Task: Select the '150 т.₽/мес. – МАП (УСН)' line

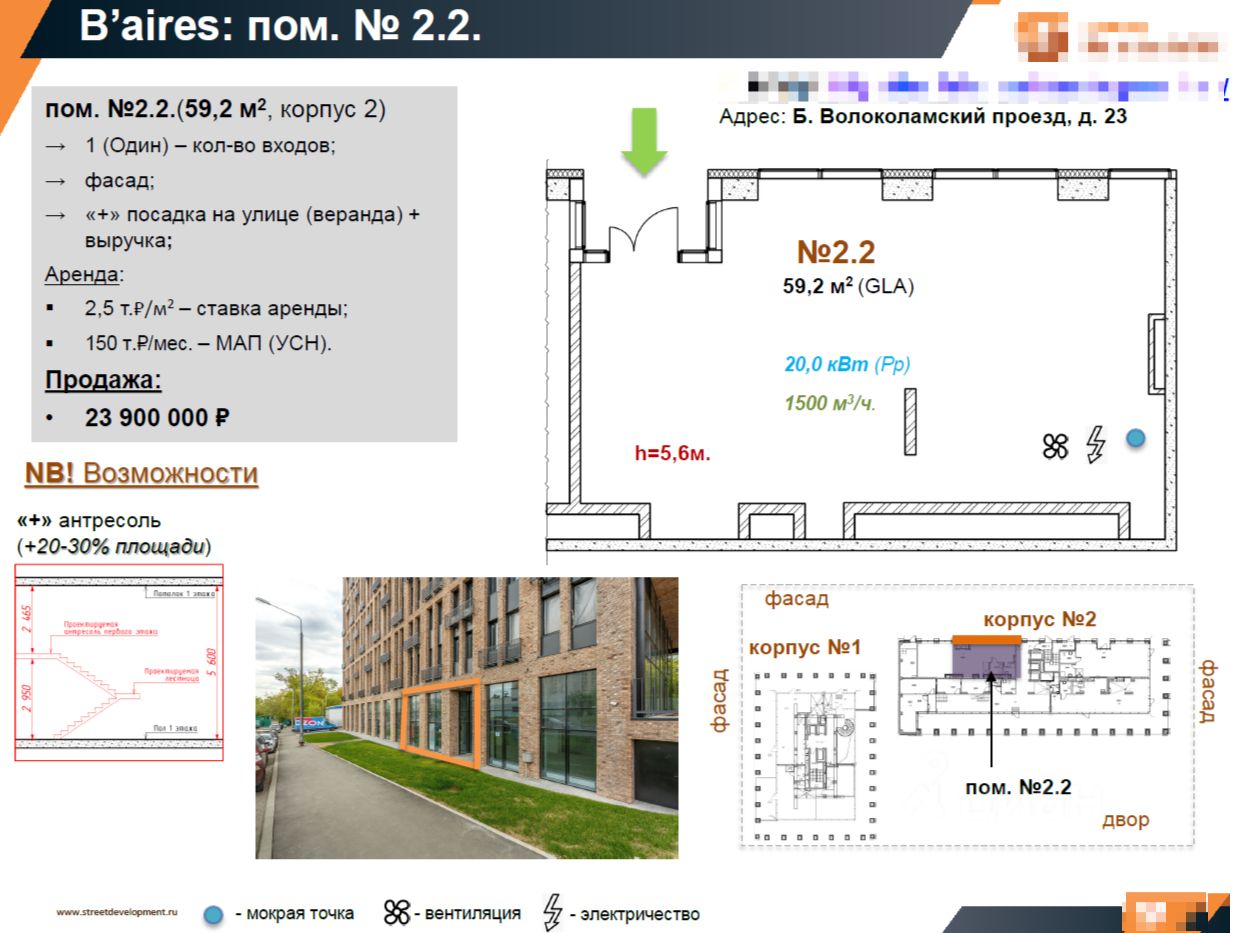Action: 208,344
